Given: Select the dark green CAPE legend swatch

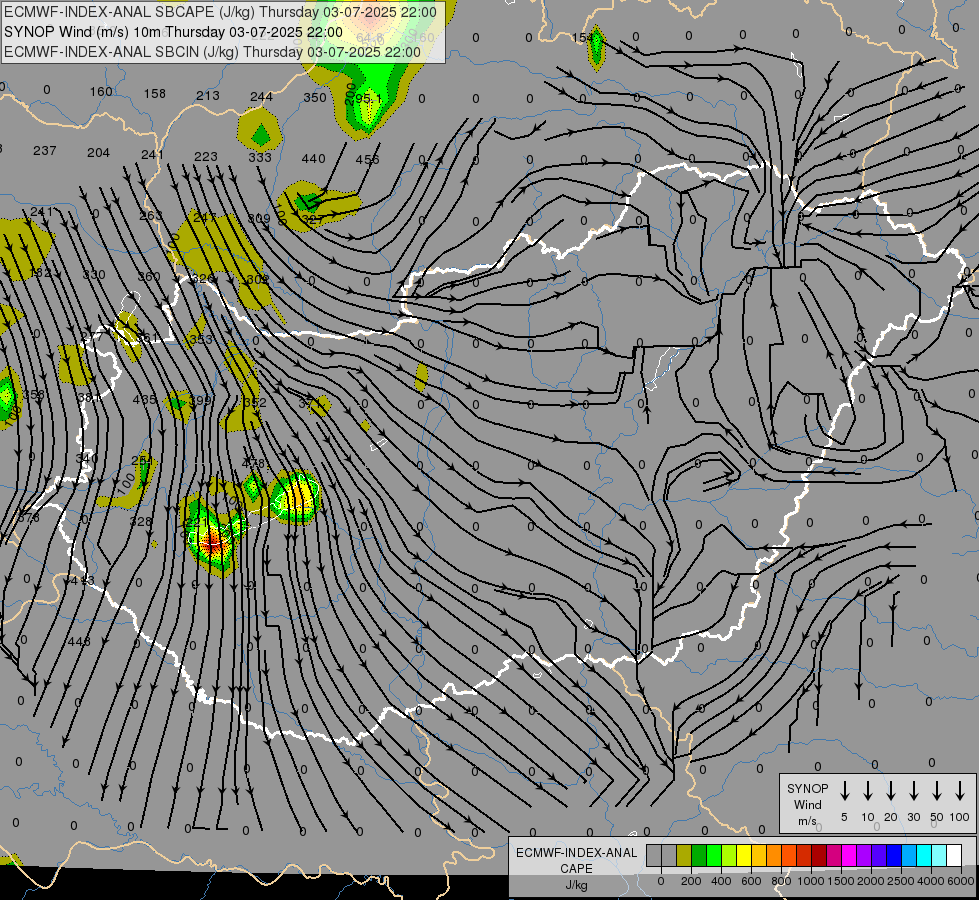Looking at the screenshot, I should coord(699,856).
